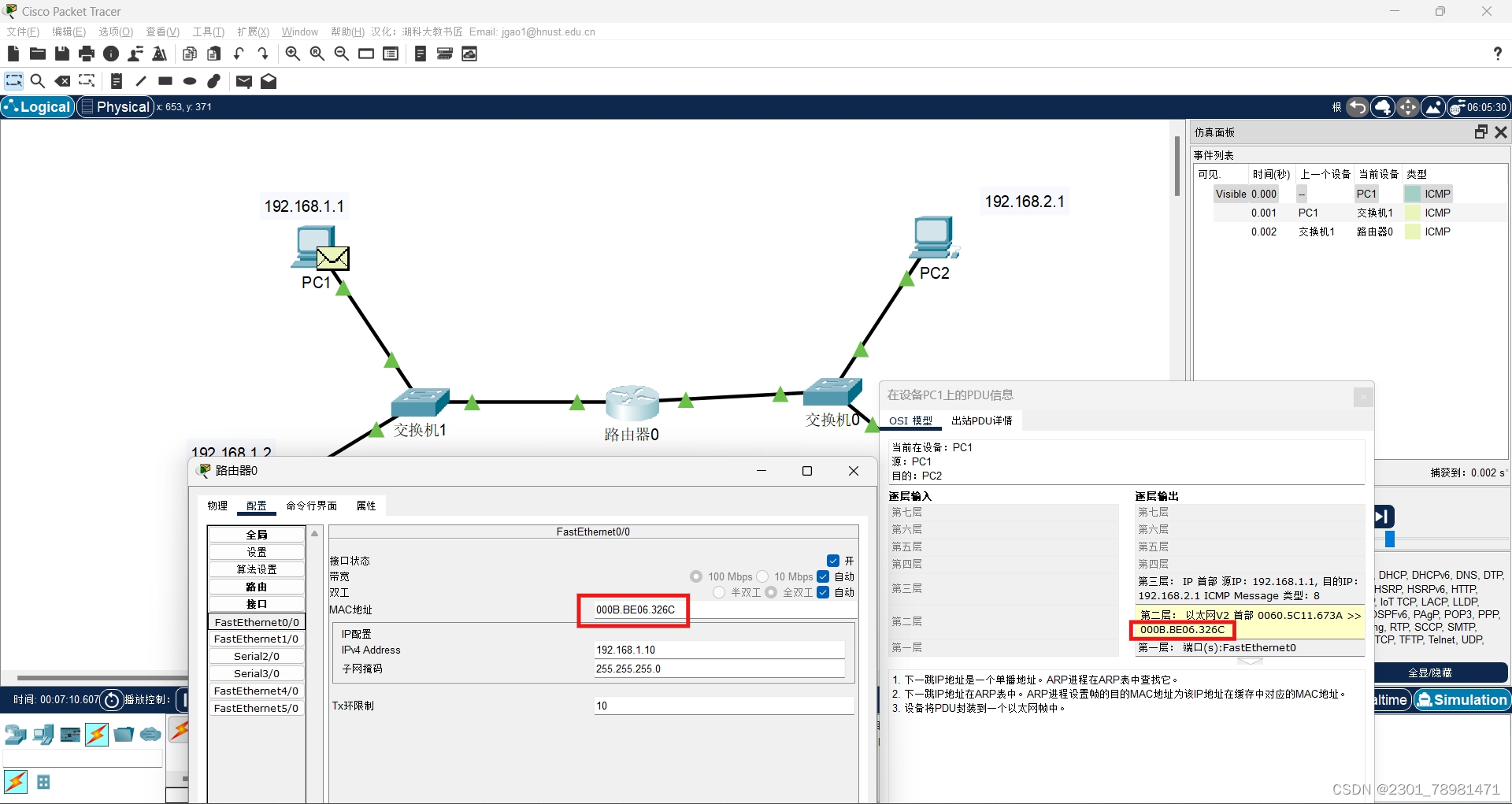Click the PDU envelope on PC1
Image resolution: width=1512 pixels, height=804 pixels.
[x=333, y=258]
